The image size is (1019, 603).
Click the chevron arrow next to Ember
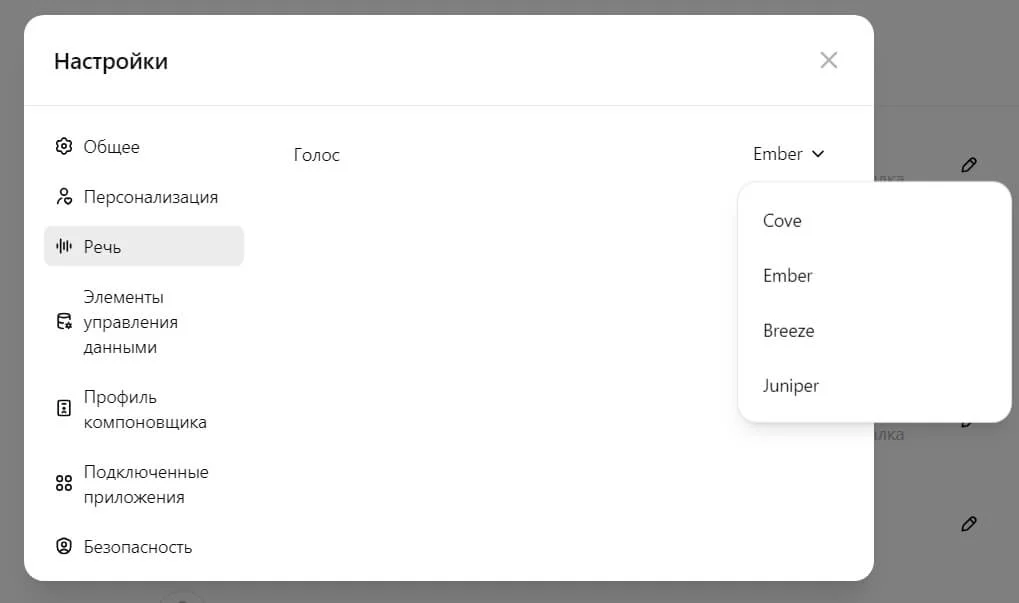coord(818,154)
